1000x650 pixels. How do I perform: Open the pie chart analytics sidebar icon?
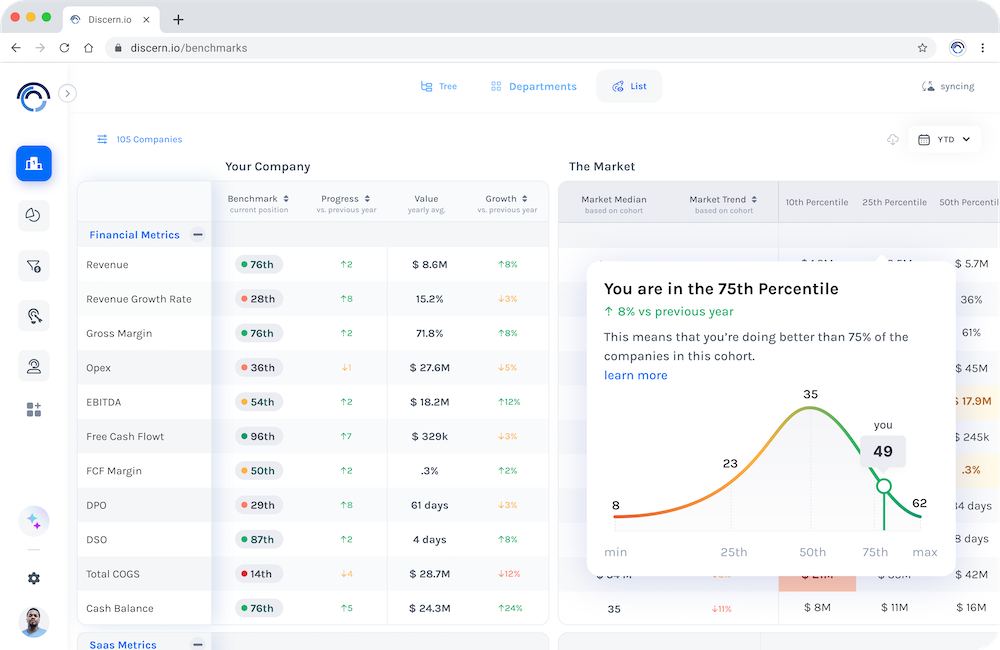pyautogui.click(x=33, y=215)
